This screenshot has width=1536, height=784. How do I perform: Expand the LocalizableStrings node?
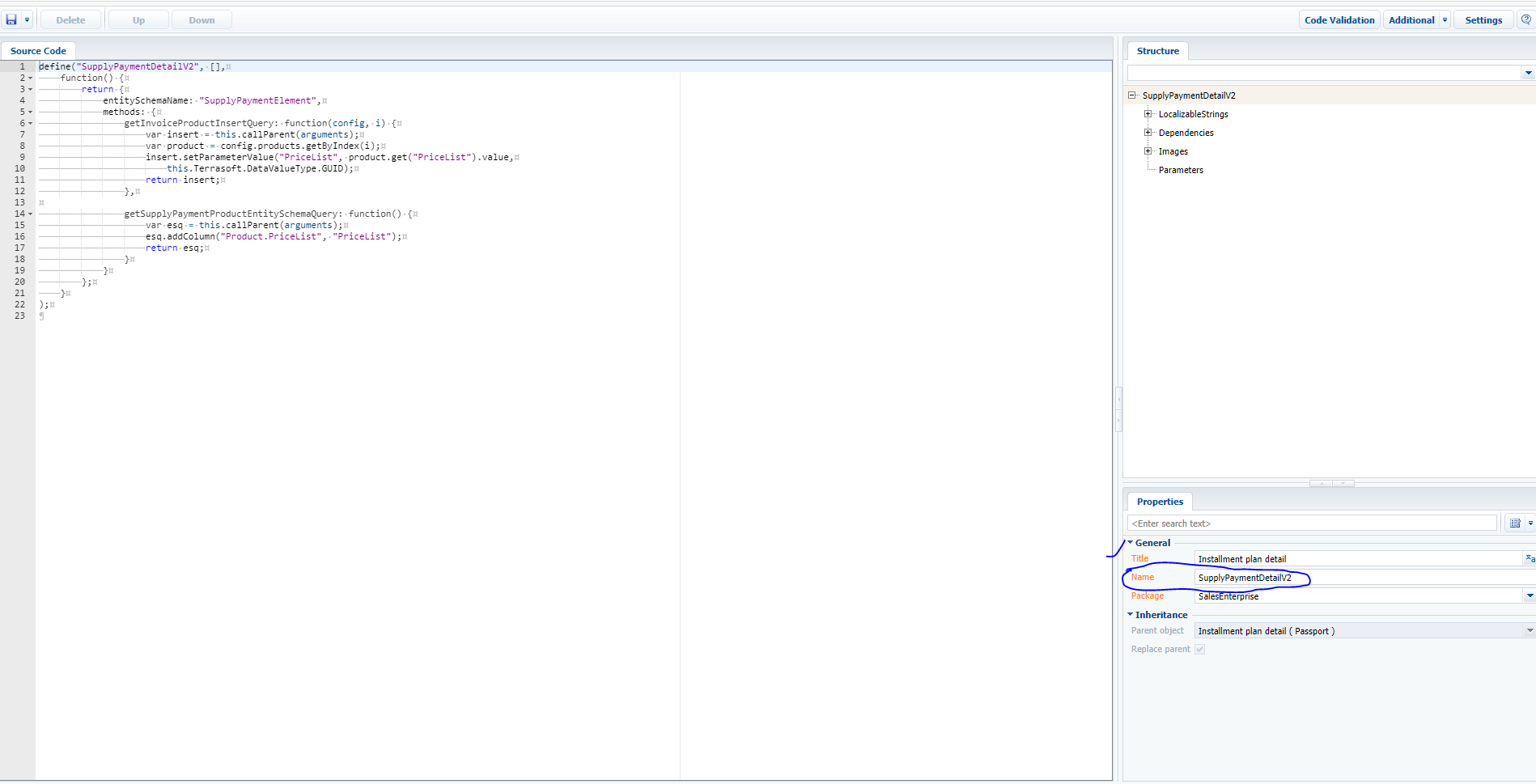click(1148, 114)
